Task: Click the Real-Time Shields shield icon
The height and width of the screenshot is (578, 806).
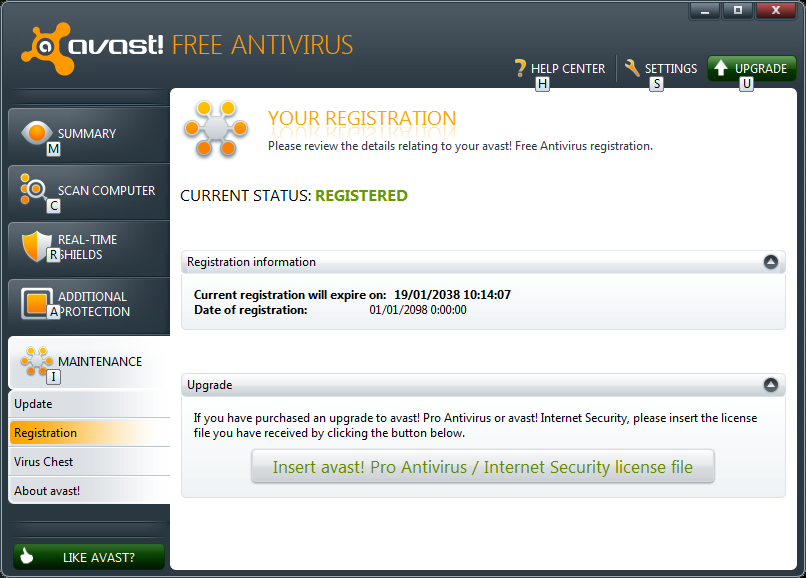Action: [35, 245]
